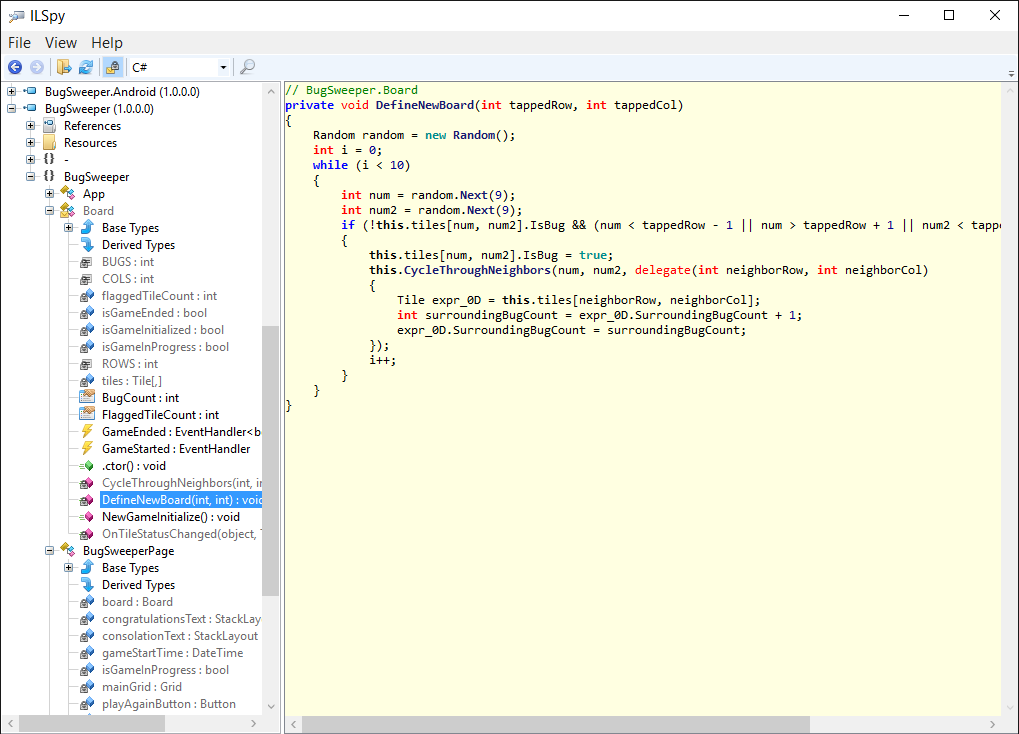
Task: Click the Derived Types icon under Board
Action: tap(87, 244)
